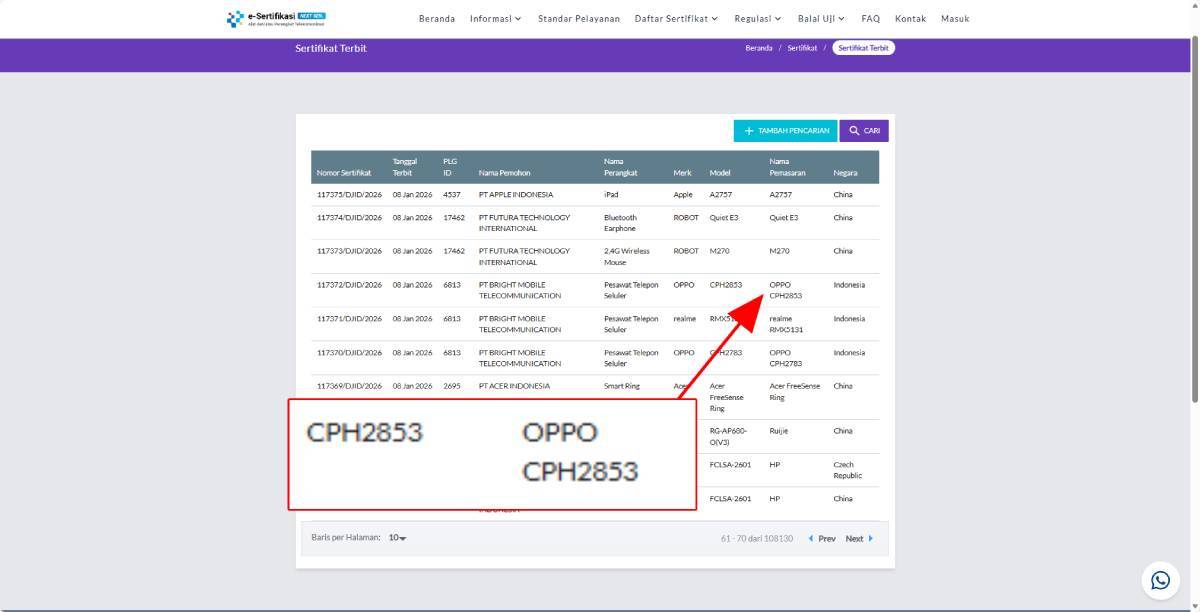Go to the Prev page

click(x=822, y=538)
